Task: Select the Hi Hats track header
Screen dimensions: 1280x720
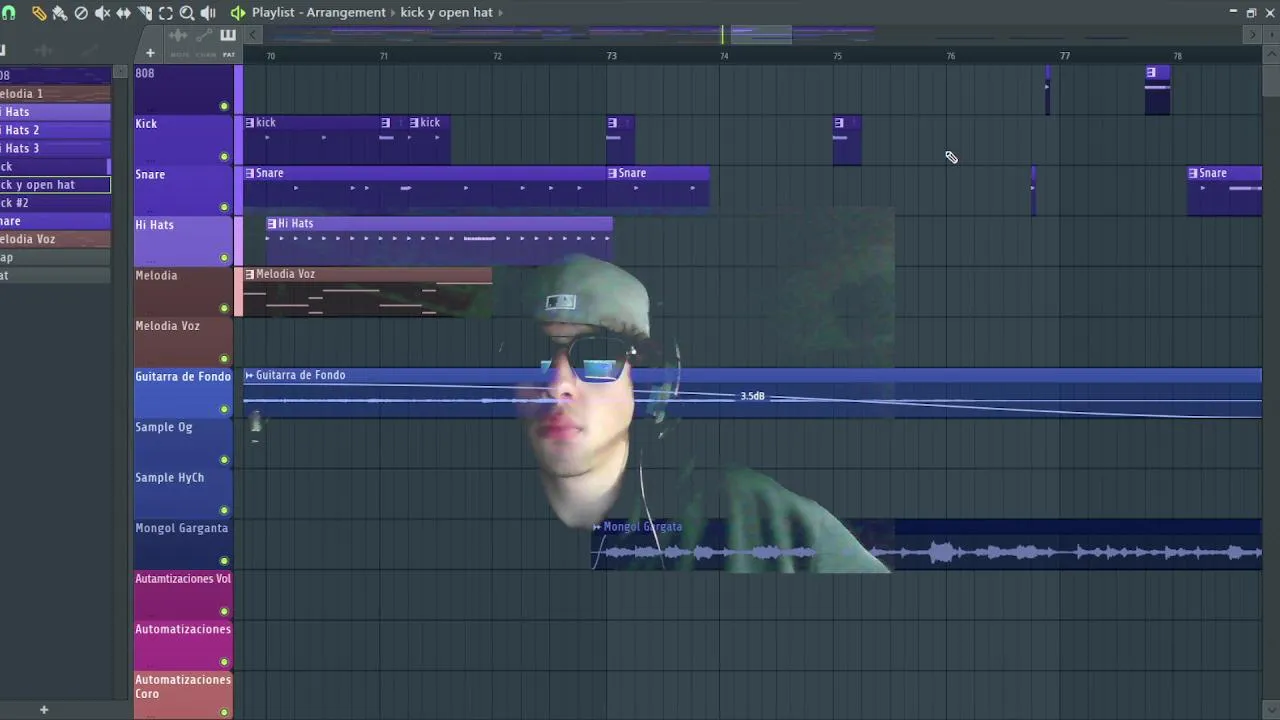Action: tap(183, 241)
